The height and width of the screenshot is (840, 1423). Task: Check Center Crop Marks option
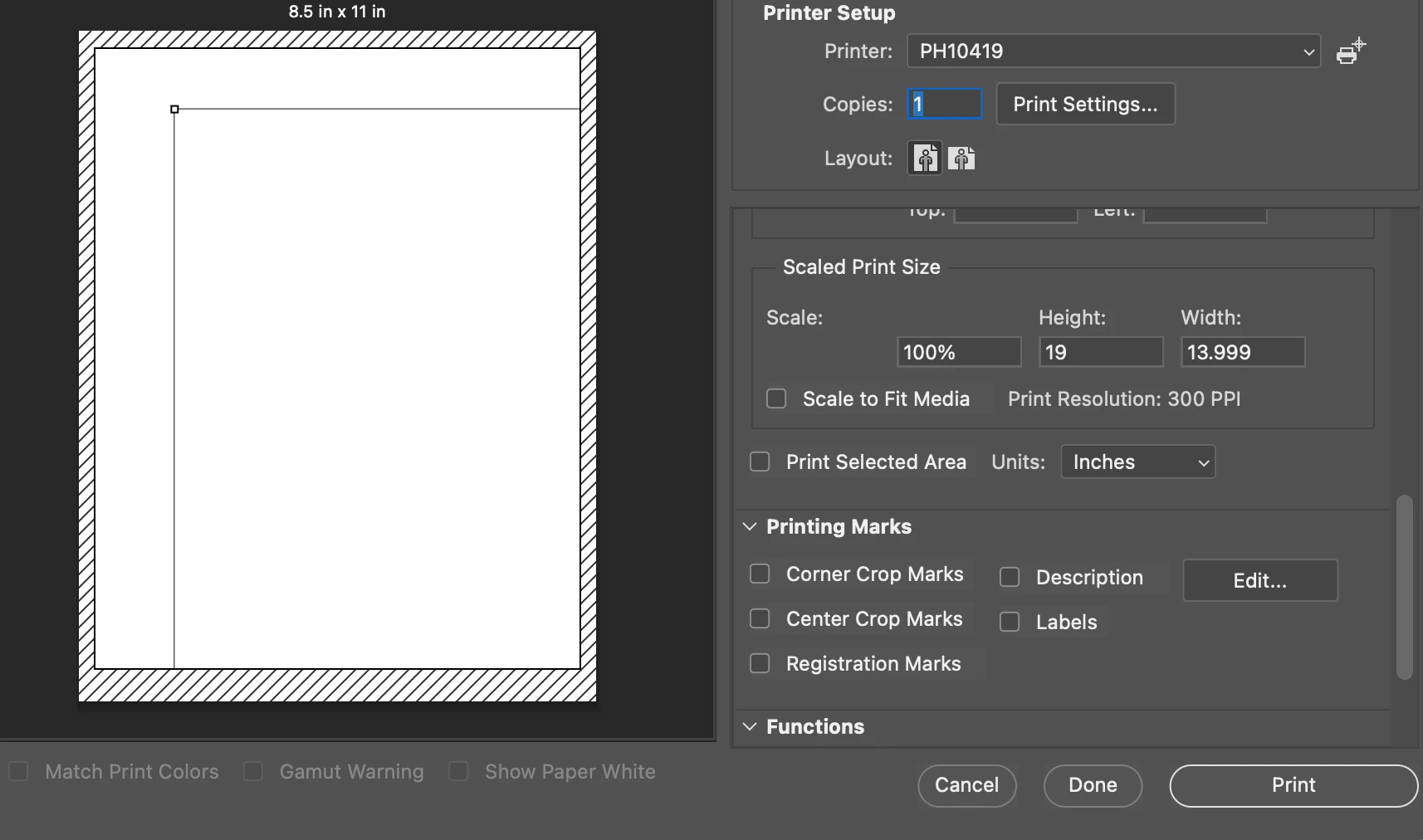(760, 619)
